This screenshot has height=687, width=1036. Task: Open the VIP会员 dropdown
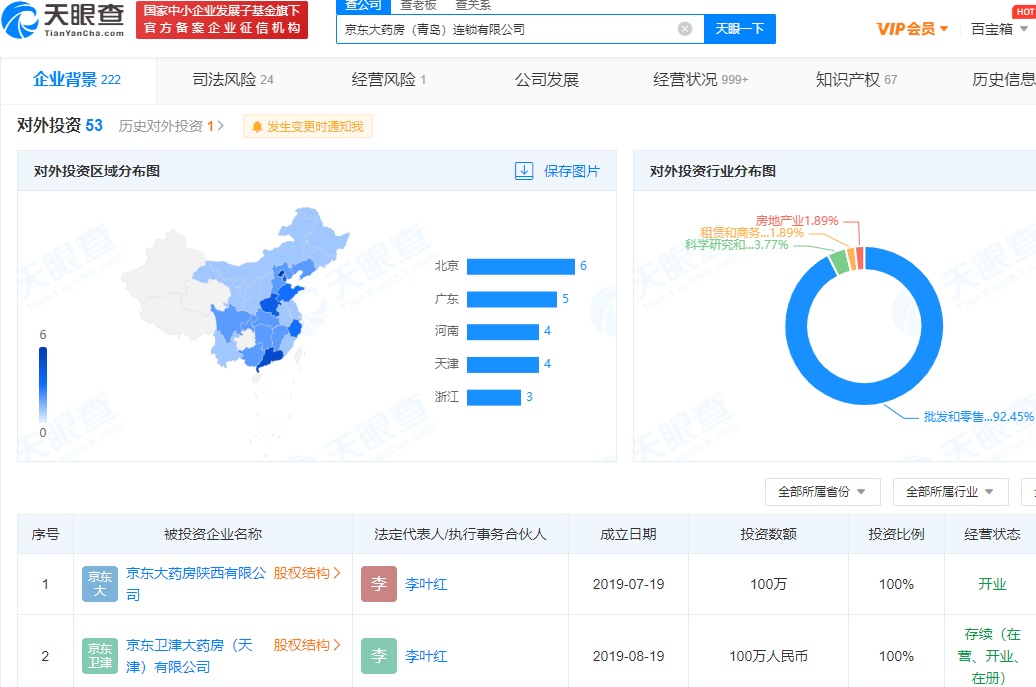(x=912, y=29)
